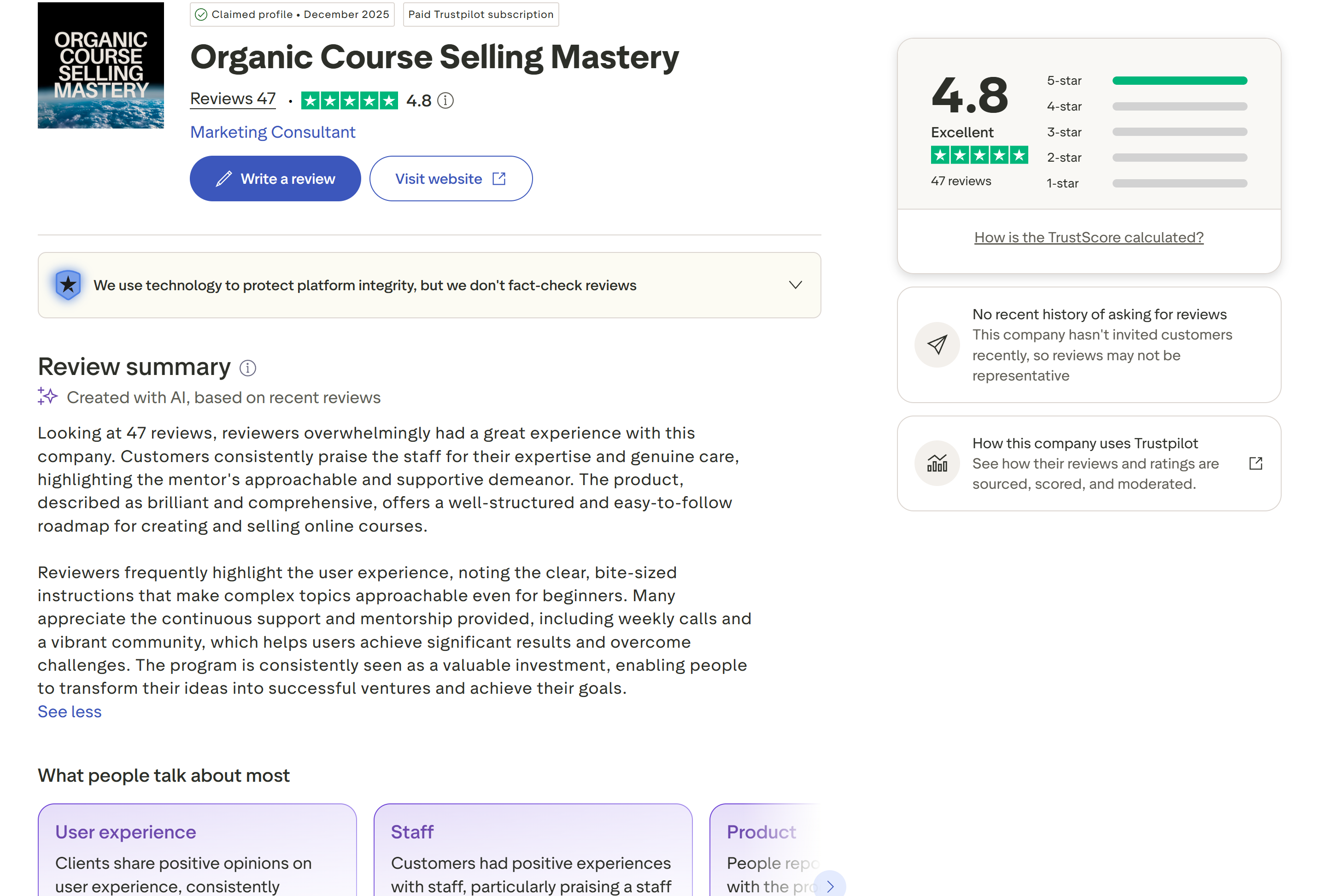This screenshot has width=1342, height=896.
Task: Click the paper plane icon
Action: (x=937, y=345)
